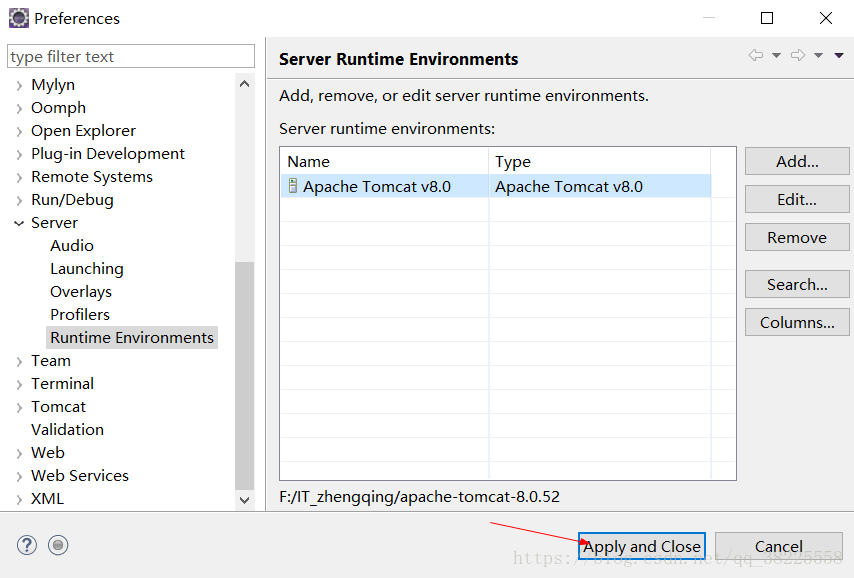Select the Web Services label
The image size is (854, 578).
[x=80, y=476]
